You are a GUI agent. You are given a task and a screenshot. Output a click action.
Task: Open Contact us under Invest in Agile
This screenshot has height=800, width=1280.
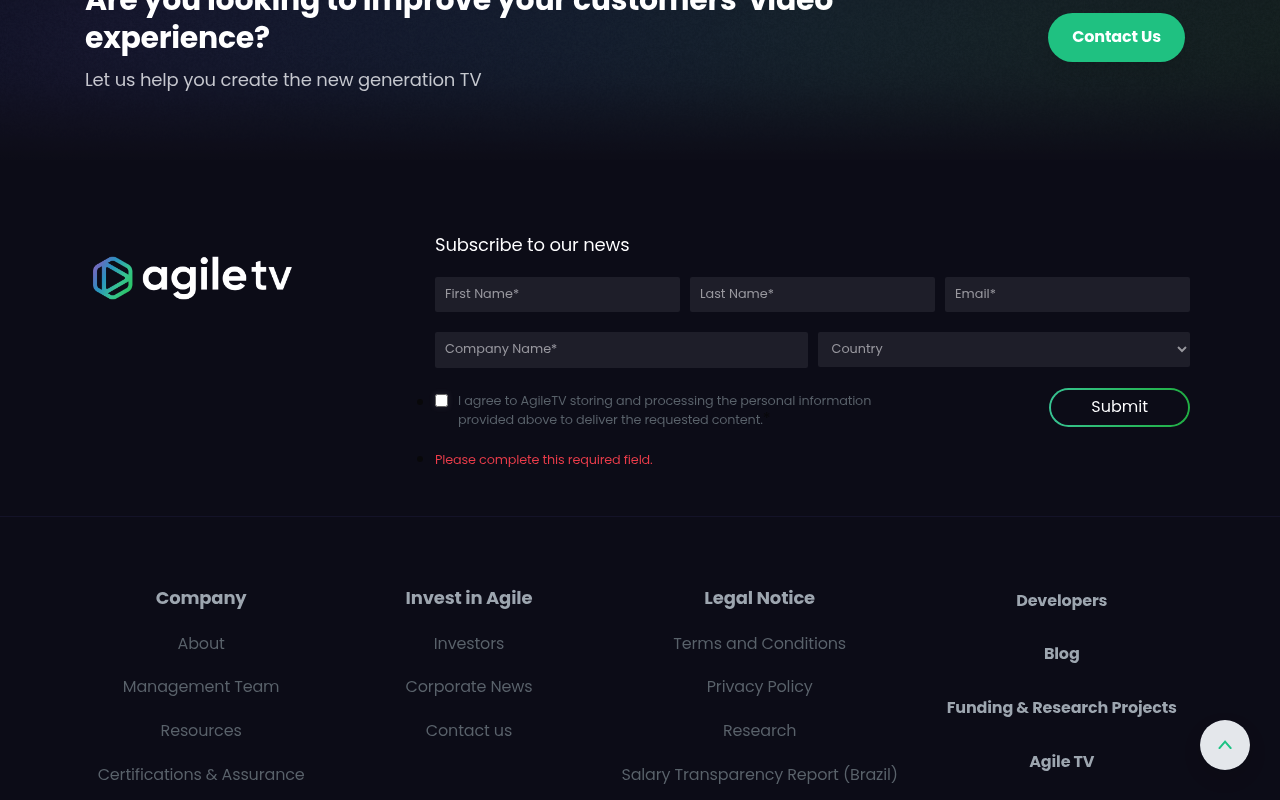click(x=469, y=730)
